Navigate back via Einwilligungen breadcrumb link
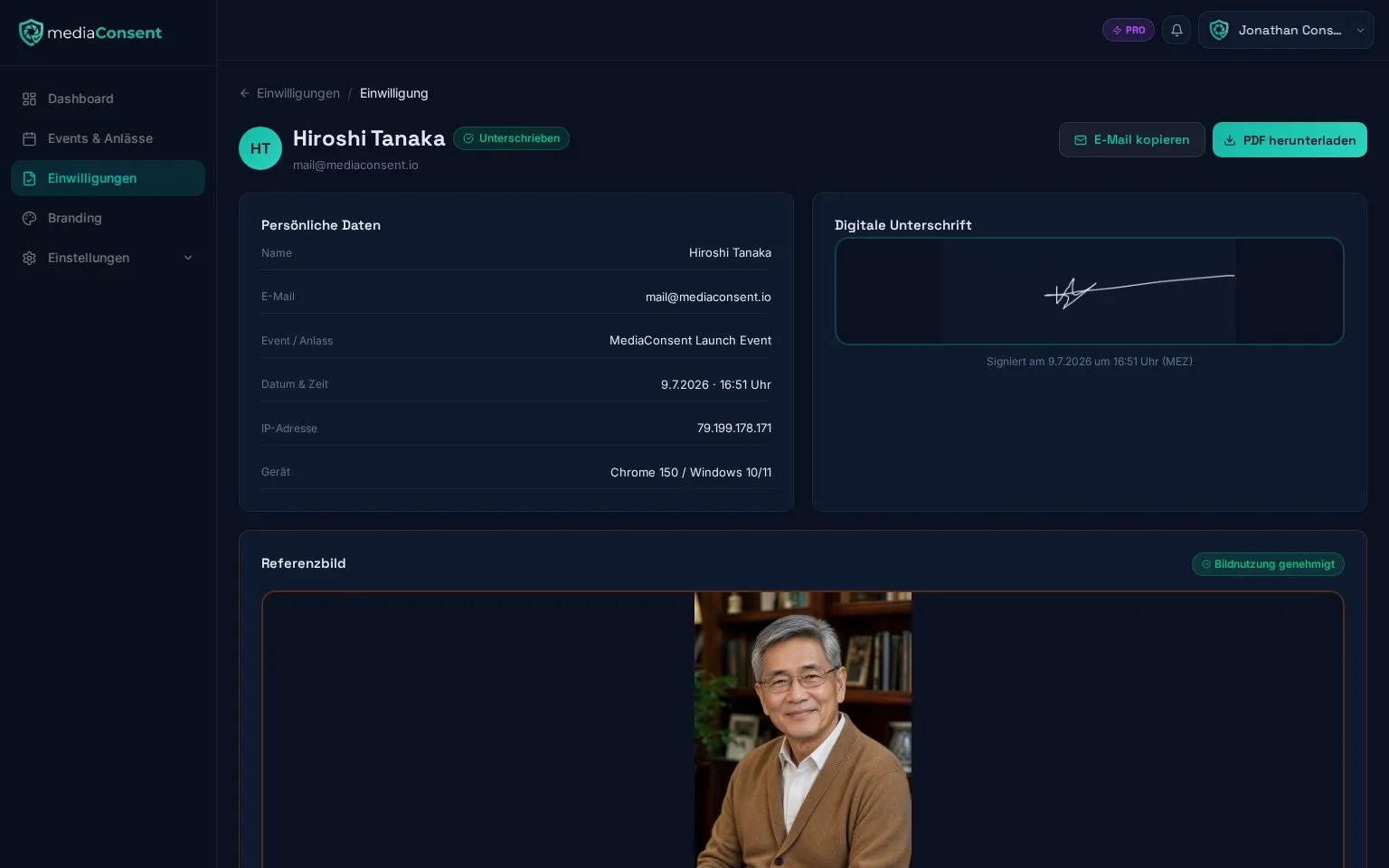The width and height of the screenshot is (1389, 868). [x=298, y=93]
